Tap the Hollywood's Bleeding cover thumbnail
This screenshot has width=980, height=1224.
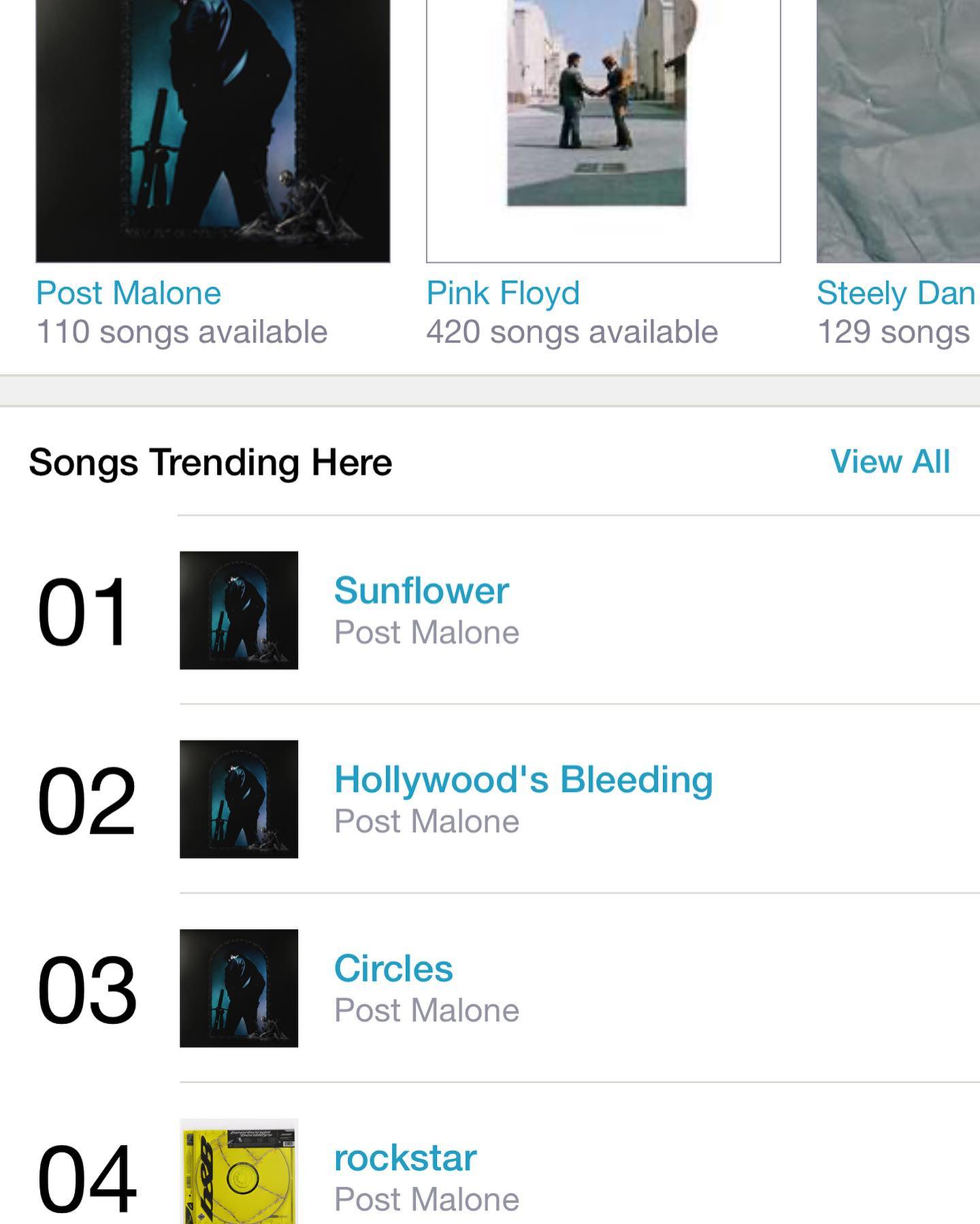pyautogui.click(x=239, y=799)
